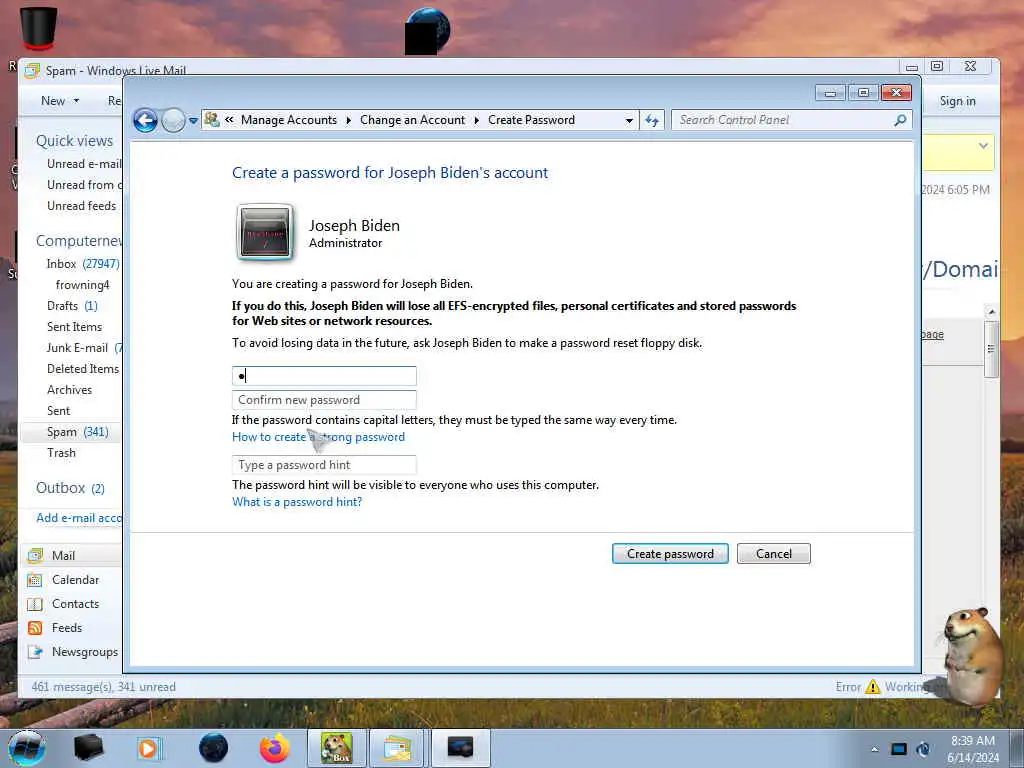1024x768 pixels.
Task: Open the Trash folder
Action: 61,453
